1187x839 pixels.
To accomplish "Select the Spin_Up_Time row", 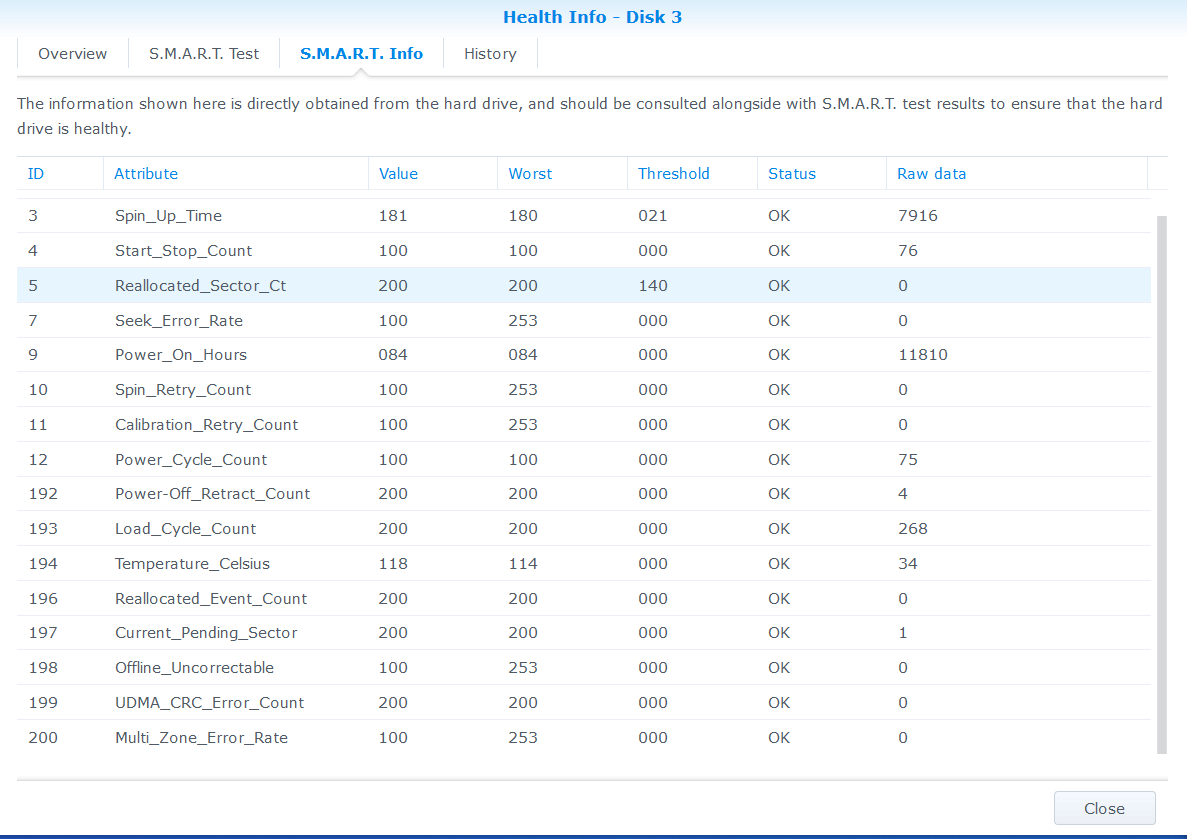I will coord(584,216).
